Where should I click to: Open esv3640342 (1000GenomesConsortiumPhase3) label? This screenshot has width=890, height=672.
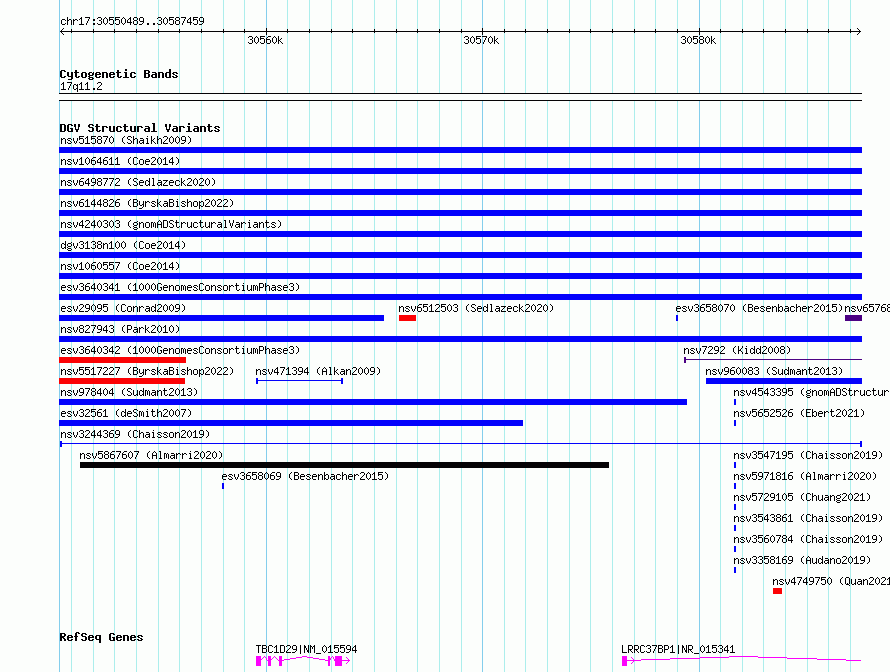click(180, 350)
